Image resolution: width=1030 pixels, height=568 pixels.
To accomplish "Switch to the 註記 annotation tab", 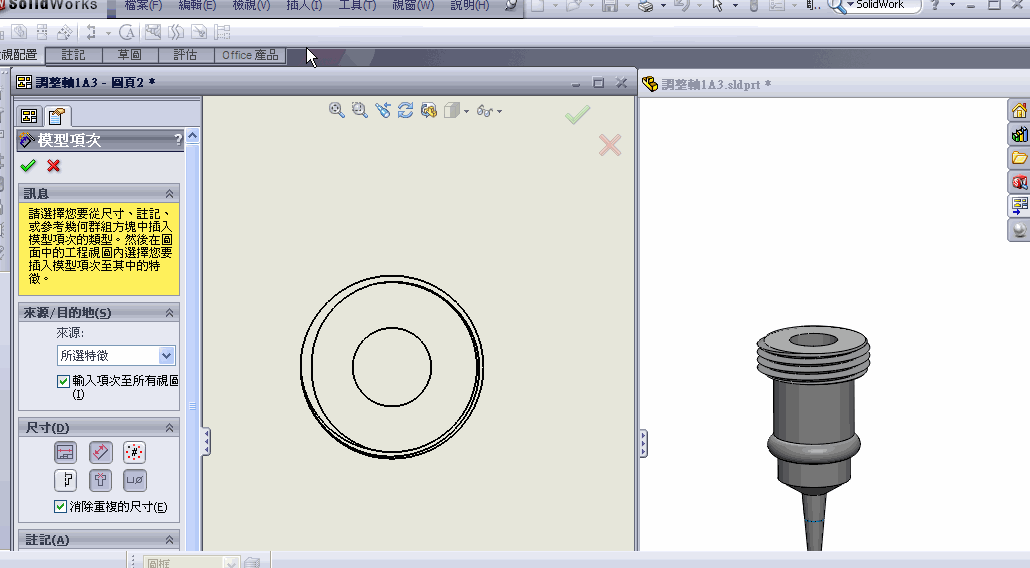I will (x=73, y=55).
